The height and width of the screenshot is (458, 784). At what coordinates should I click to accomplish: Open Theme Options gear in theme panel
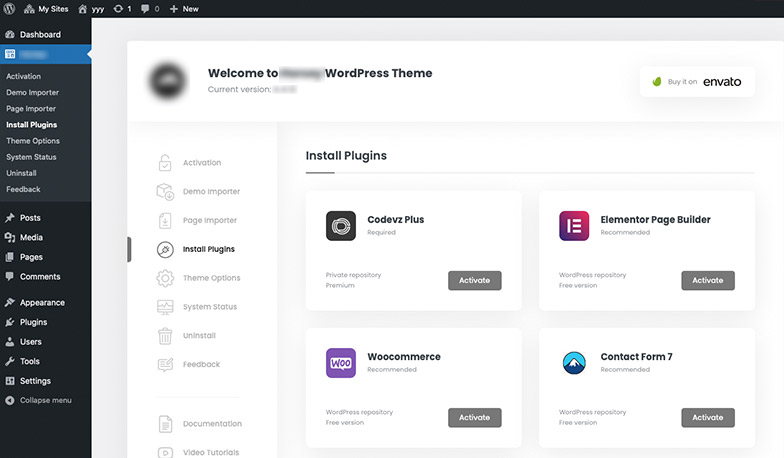pos(165,278)
